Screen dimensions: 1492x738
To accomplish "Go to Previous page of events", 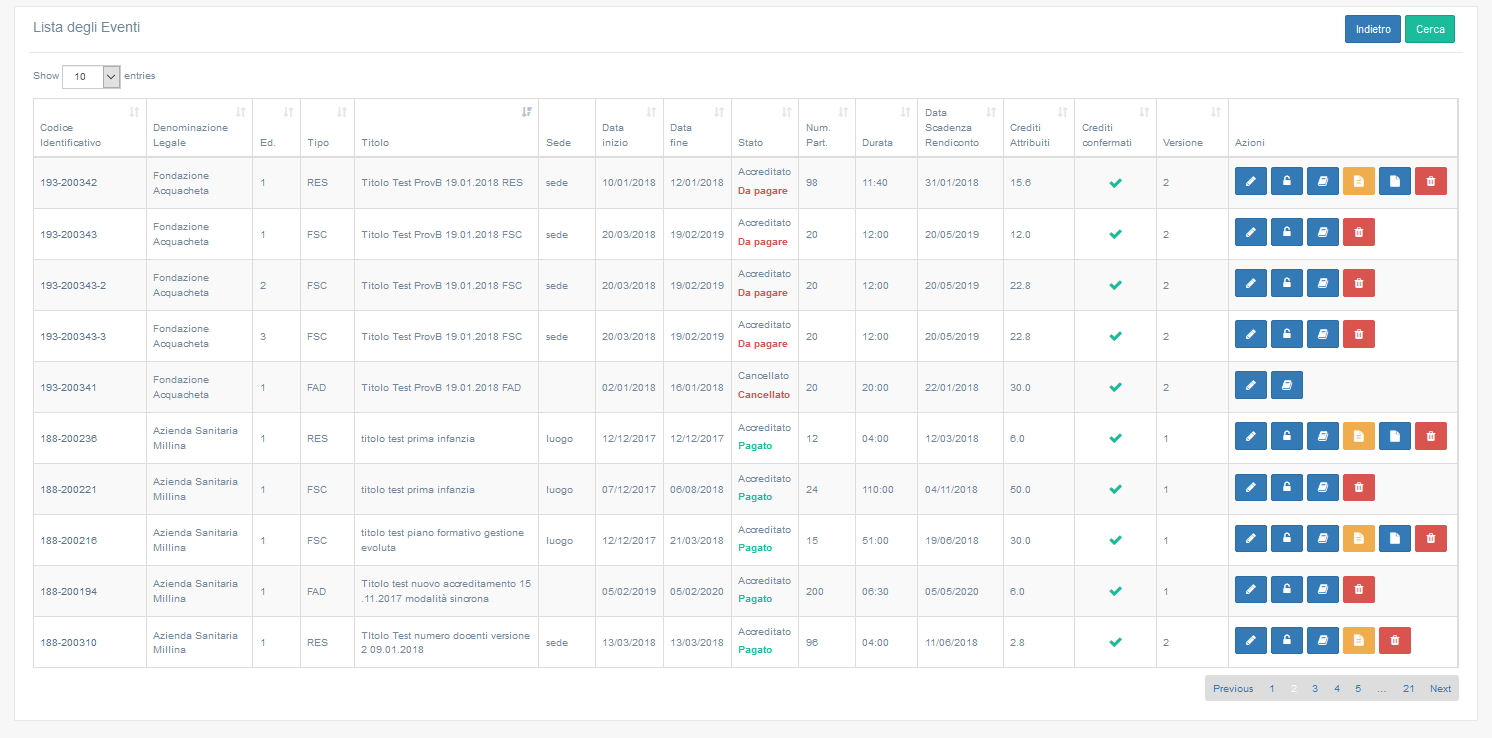I will tap(1233, 688).
